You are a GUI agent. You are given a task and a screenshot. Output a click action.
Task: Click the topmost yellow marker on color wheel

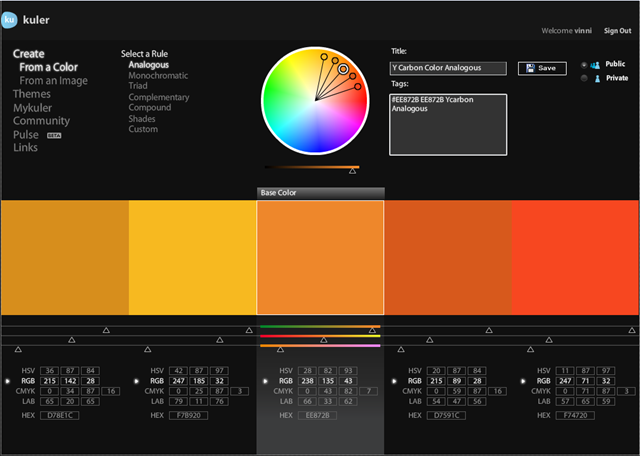(x=324, y=57)
